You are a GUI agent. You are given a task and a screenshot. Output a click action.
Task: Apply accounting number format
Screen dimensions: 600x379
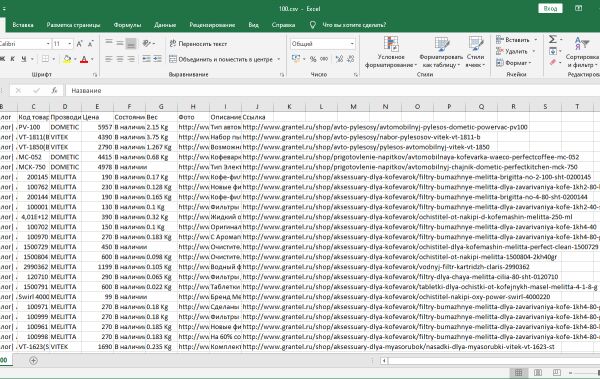[x=296, y=59]
